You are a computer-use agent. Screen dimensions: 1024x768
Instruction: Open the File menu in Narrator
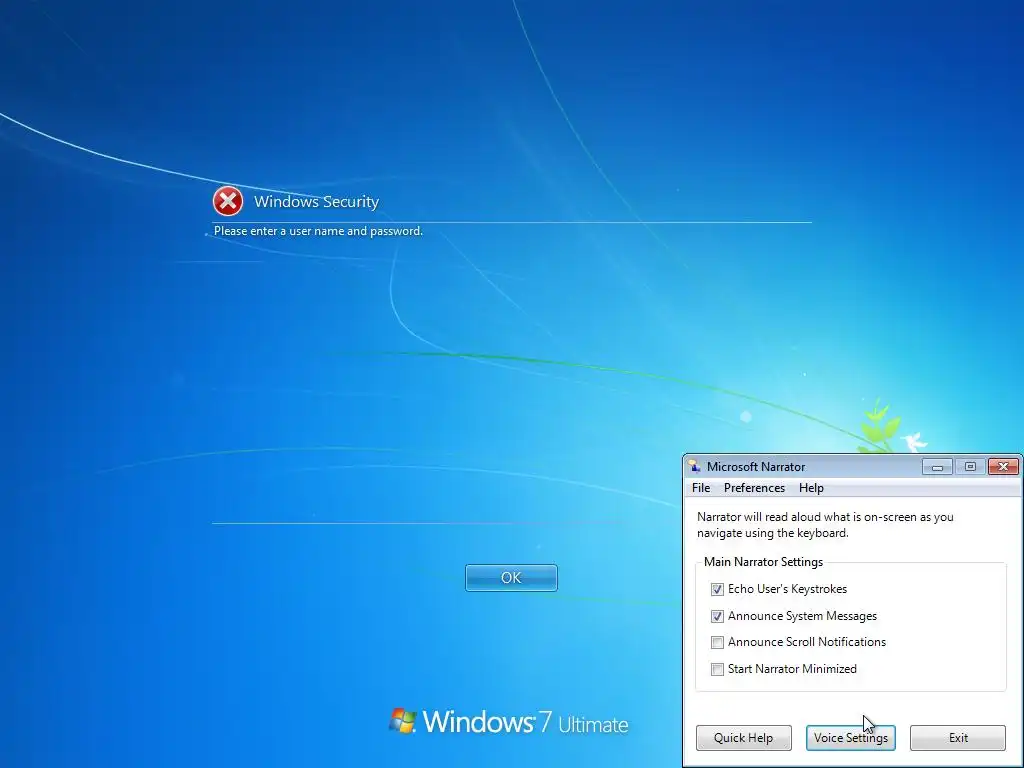click(701, 488)
